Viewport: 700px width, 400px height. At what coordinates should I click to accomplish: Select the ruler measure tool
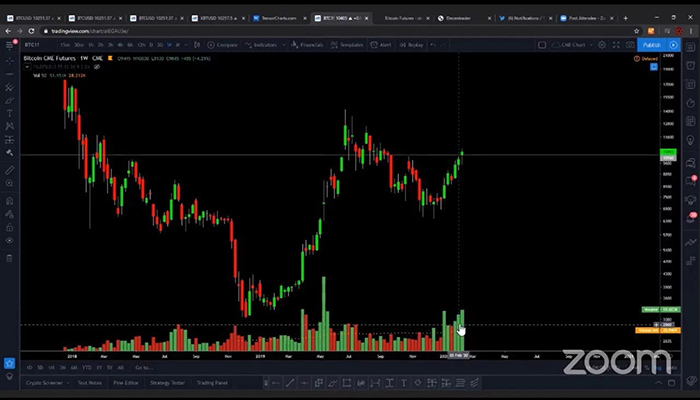[x=9, y=170]
